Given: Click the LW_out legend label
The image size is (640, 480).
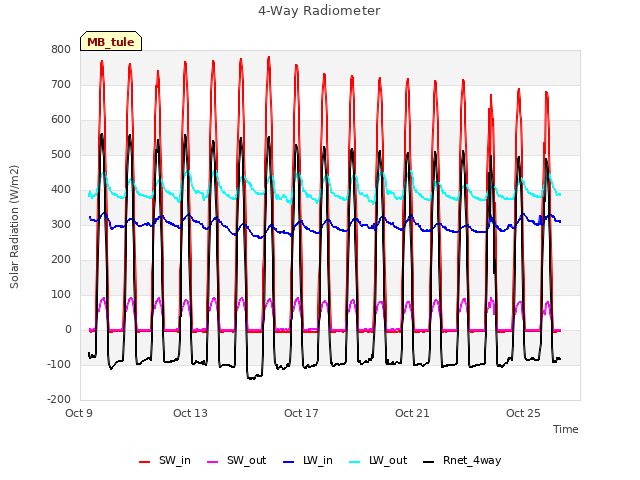Looking at the screenshot, I should tap(388, 460).
